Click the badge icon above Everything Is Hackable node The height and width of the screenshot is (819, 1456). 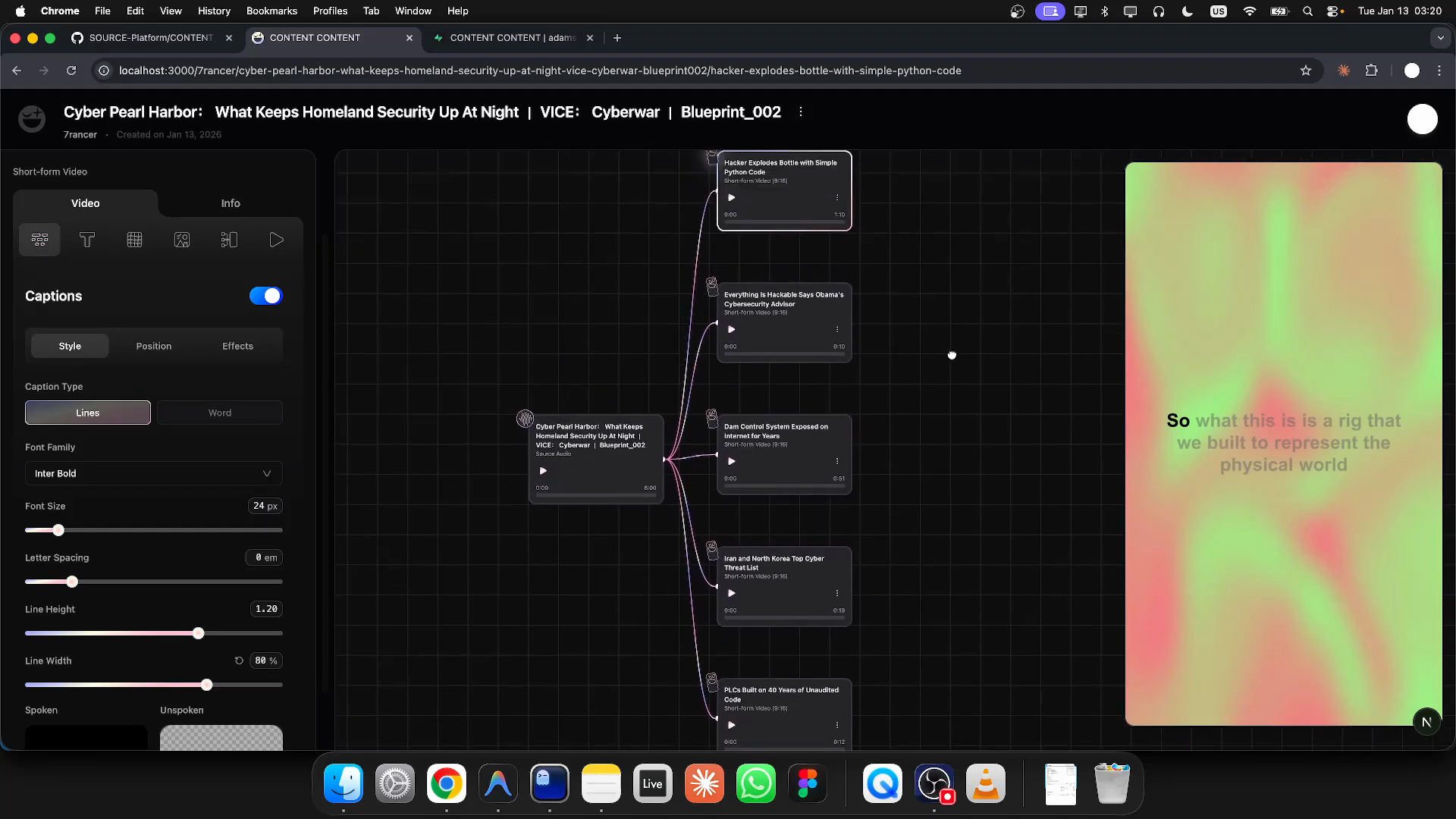pos(711,287)
